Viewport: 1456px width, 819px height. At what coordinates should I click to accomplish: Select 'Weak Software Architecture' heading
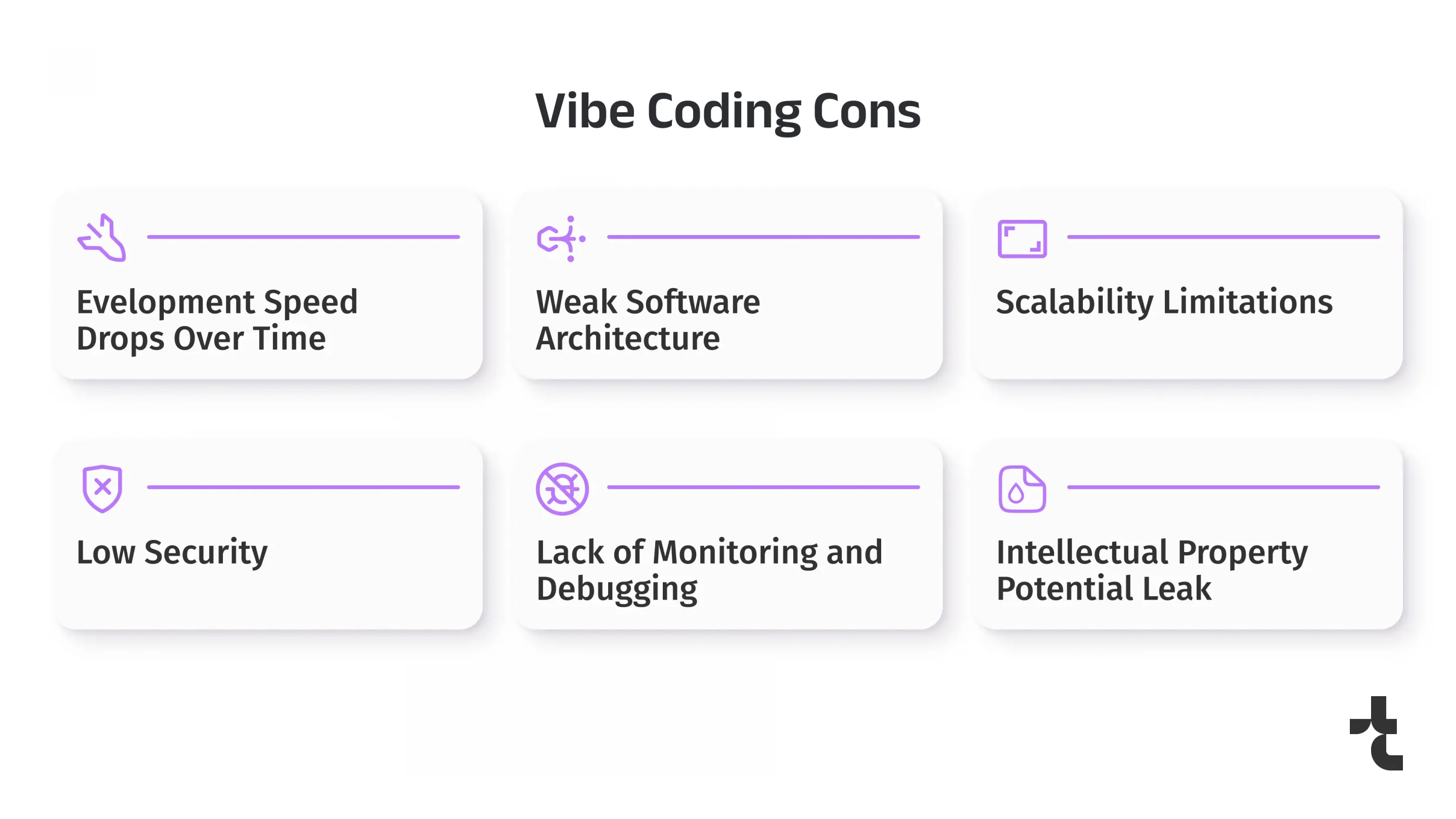point(648,320)
